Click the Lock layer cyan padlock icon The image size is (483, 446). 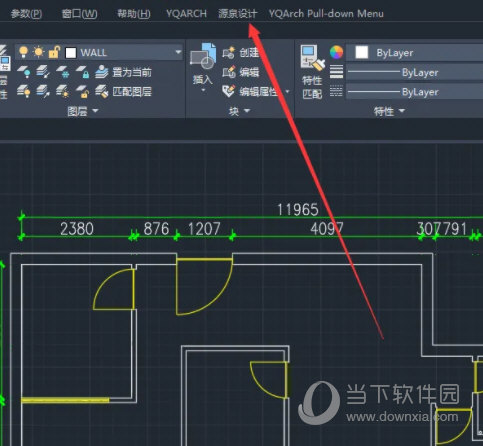tap(82, 72)
